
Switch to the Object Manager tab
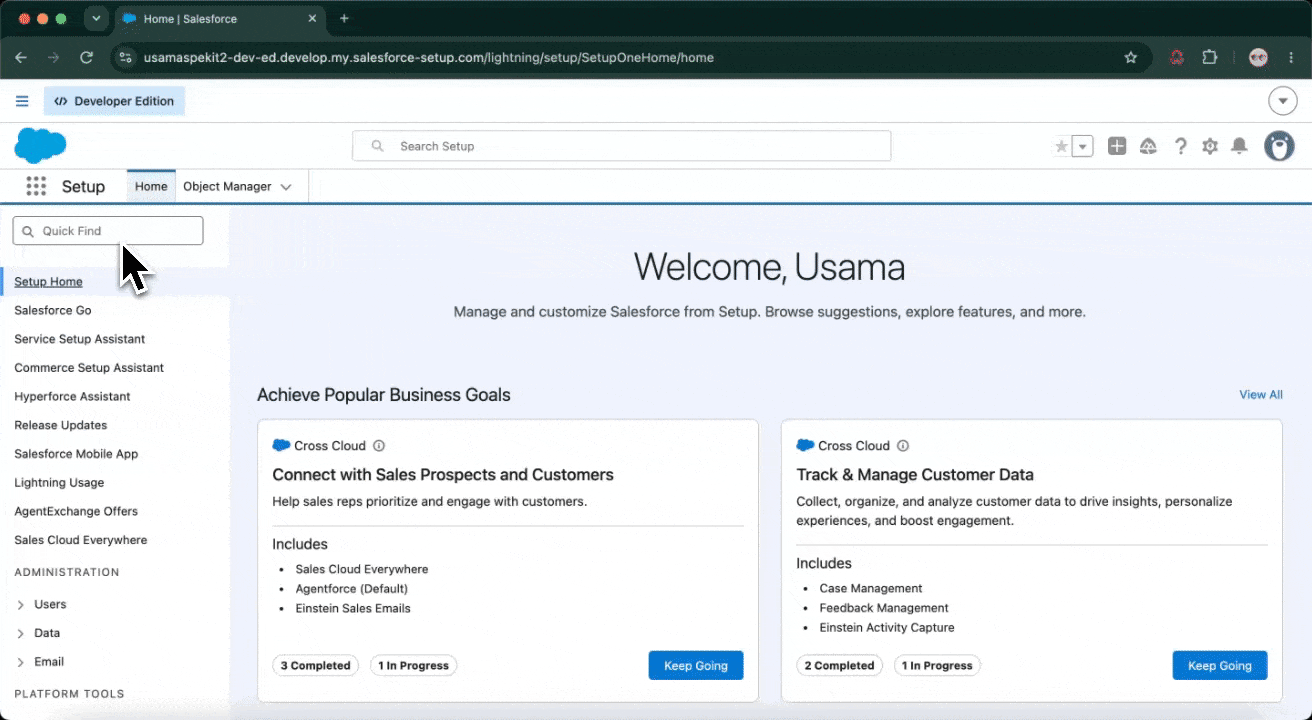pyautogui.click(x=227, y=187)
